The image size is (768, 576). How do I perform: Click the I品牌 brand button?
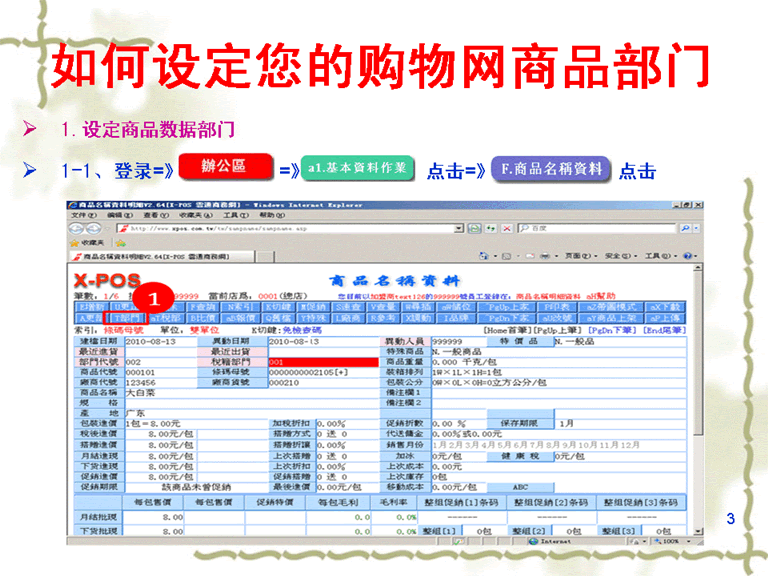pyautogui.click(x=456, y=318)
